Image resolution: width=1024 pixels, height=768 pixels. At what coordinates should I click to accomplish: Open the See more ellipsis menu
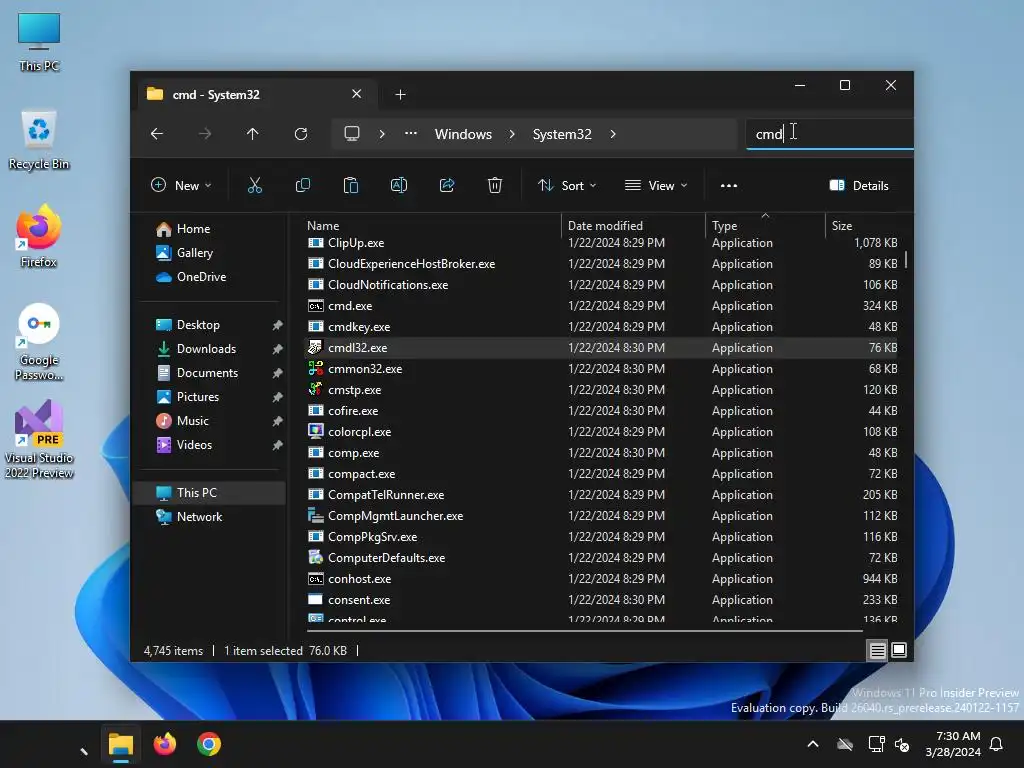pyautogui.click(x=729, y=185)
